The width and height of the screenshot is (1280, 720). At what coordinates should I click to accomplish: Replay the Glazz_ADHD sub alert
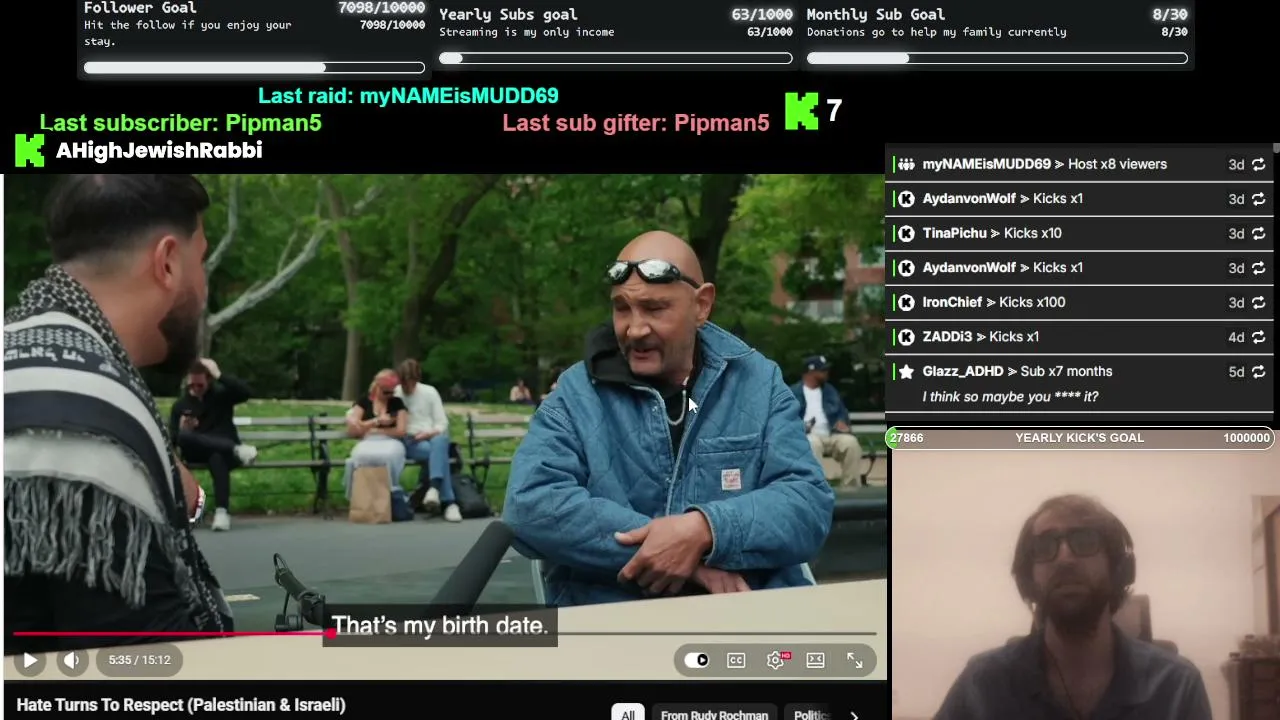click(1259, 371)
